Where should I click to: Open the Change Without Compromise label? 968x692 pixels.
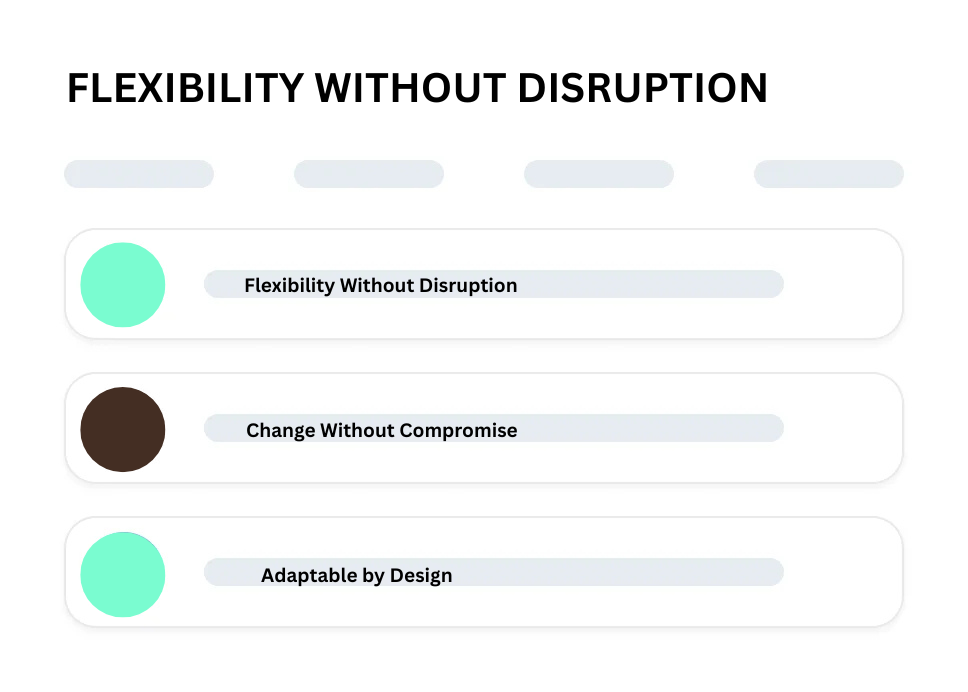pos(381,431)
